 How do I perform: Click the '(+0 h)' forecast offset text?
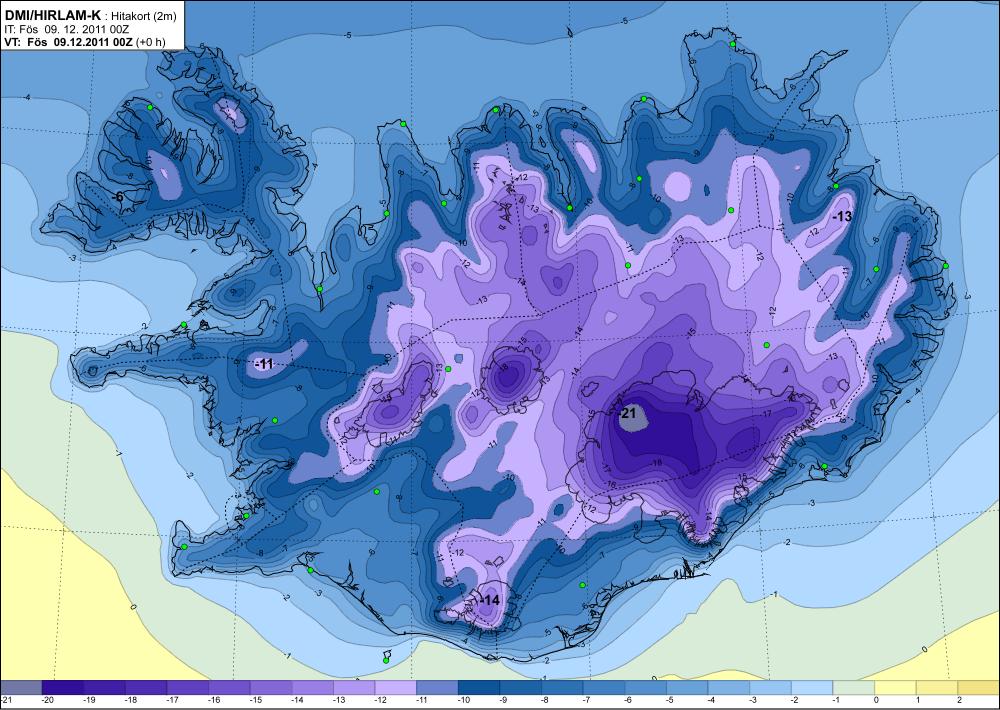(152, 42)
